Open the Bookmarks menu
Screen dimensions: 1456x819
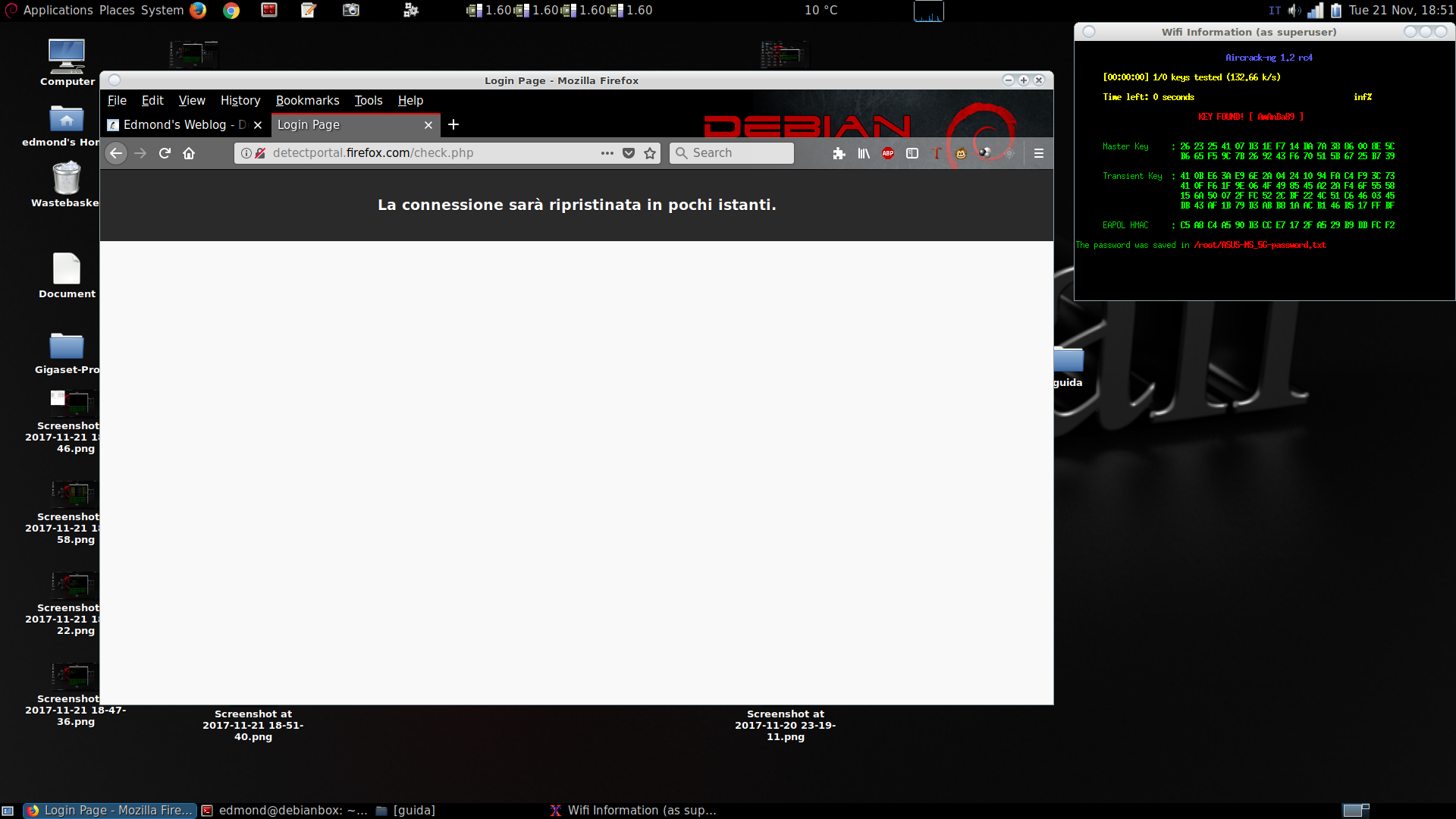pos(307,100)
